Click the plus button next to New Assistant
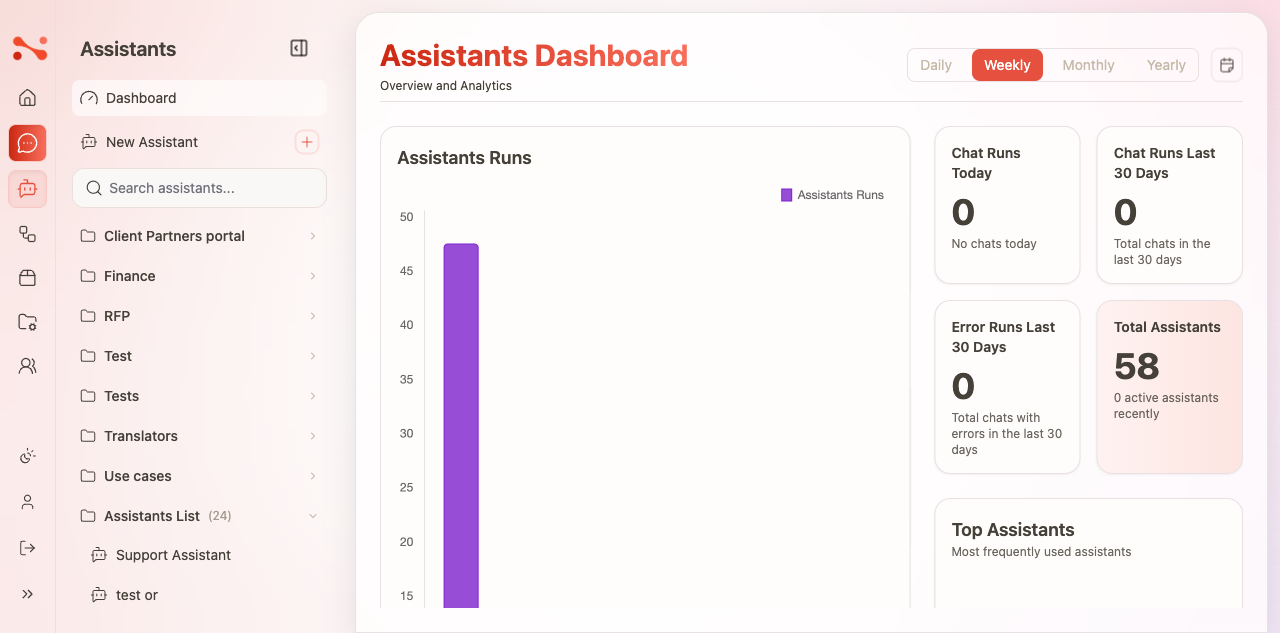The image size is (1280, 633). pyautogui.click(x=307, y=142)
